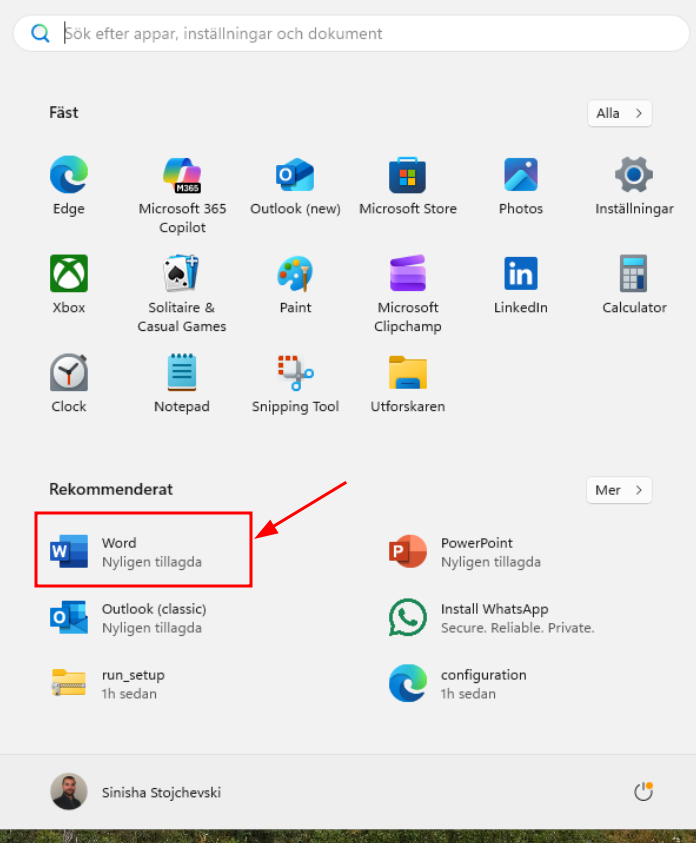The height and width of the screenshot is (843, 696).
Task: Open the Microsoft Store app
Action: (x=408, y=176)
